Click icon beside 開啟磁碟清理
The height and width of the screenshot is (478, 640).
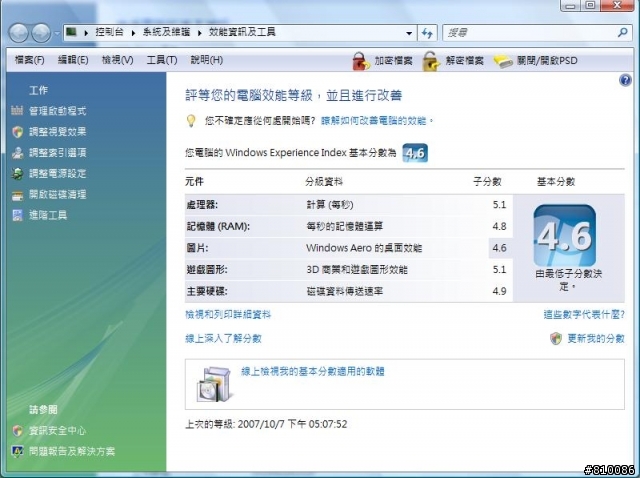point(17,195)
